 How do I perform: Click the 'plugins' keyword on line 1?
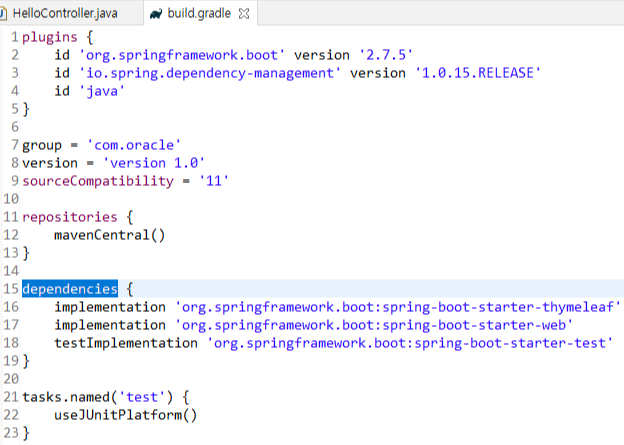click(x=50, y=37)
